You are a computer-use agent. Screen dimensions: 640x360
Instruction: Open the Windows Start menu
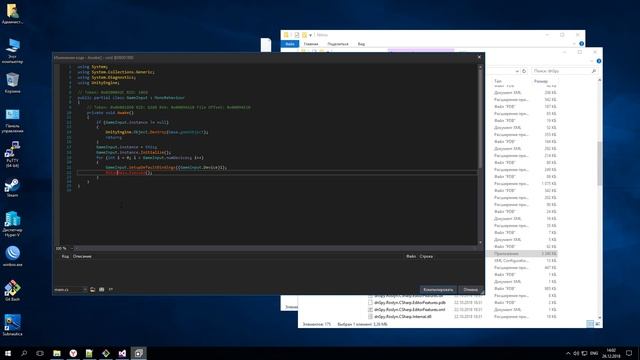coord(8,353)
